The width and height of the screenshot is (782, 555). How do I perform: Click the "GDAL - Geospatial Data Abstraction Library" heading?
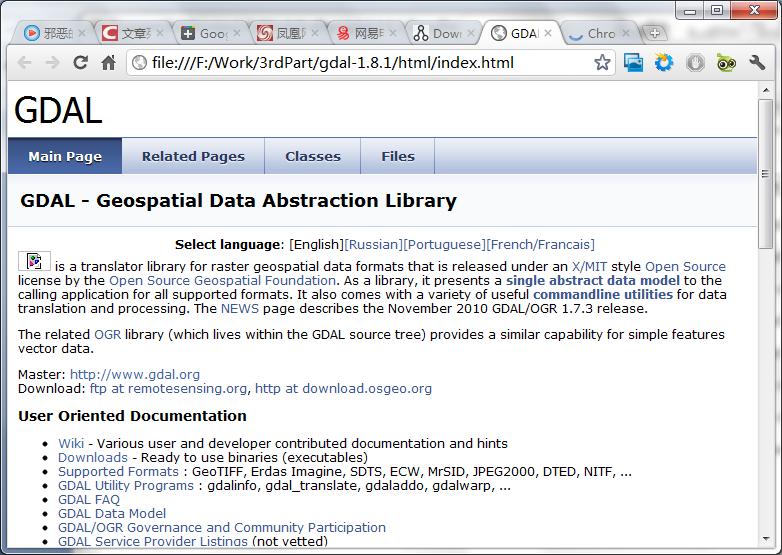[x=238, y=200]
